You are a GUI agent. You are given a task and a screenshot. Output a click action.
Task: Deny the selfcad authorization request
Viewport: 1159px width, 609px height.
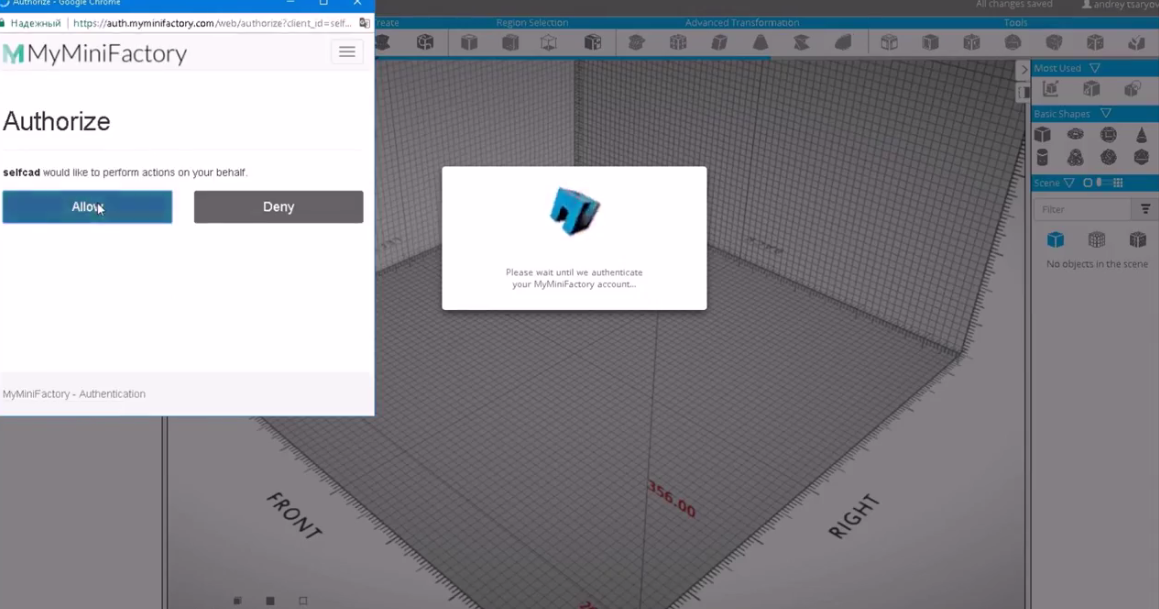pos(279,207)
